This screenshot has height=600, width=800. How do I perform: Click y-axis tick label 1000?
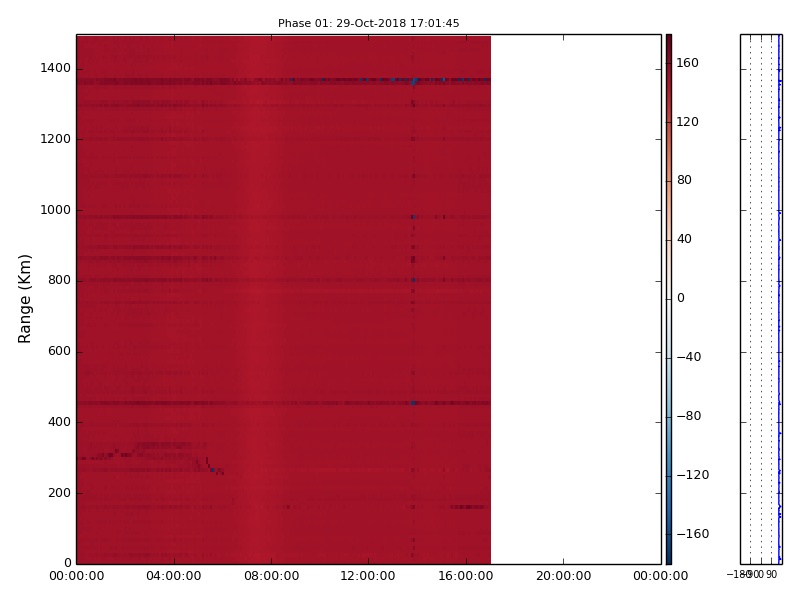[56, 210]
